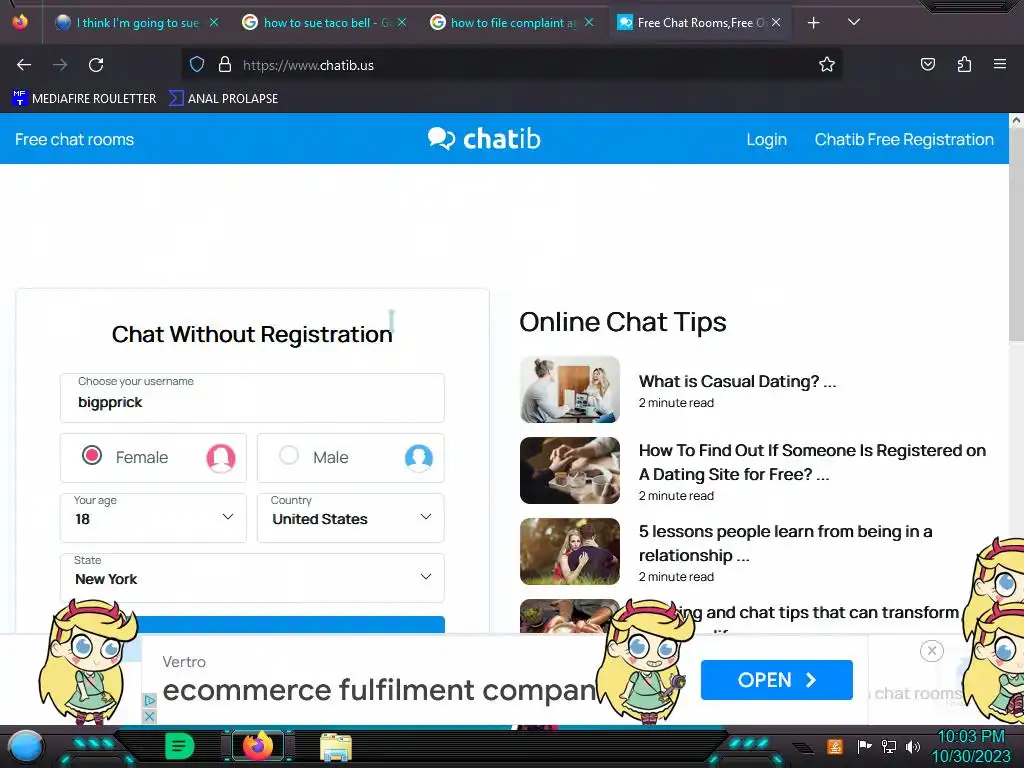This screenshot has height=768, width=1024.
Task: Click the OPEN button on the Vertro ad
Action: [x=776, y=680]
